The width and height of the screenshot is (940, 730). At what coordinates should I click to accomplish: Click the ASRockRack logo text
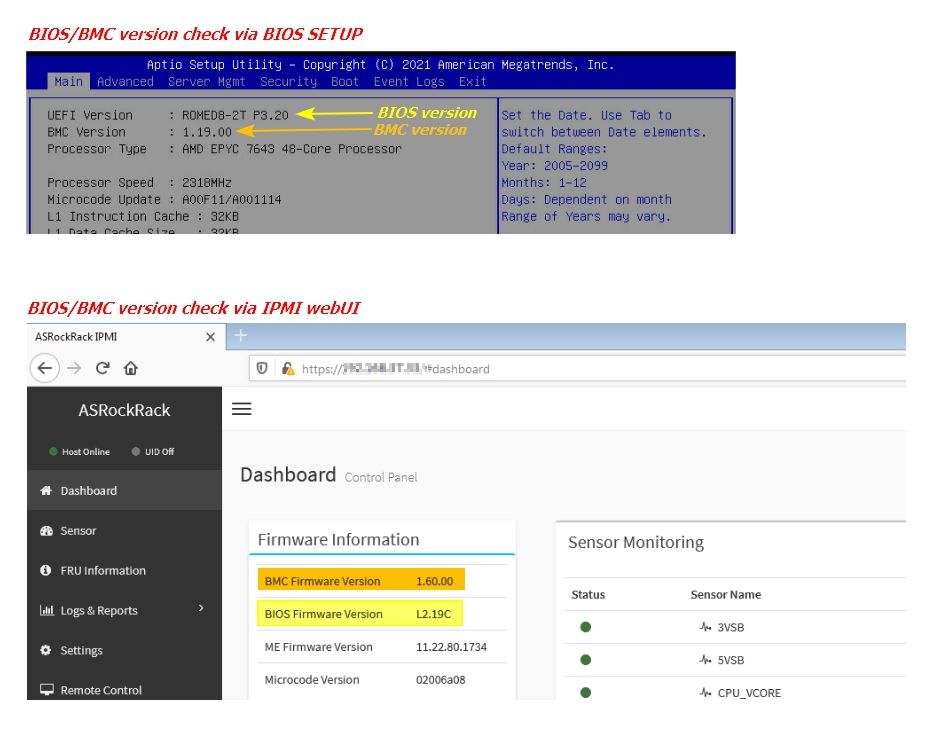pos(124,410)
